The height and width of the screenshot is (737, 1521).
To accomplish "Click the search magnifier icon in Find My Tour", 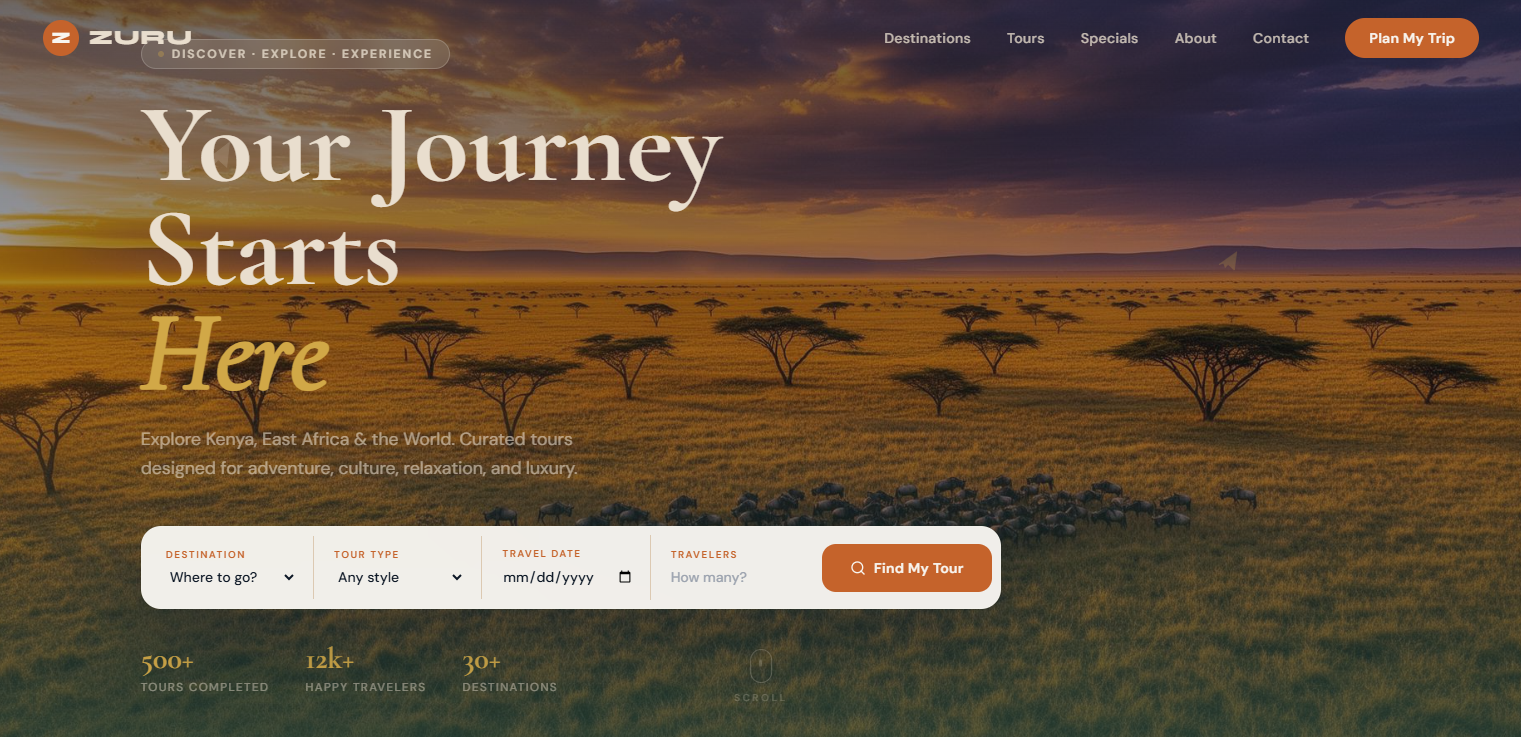I will [x=858, y=568].
